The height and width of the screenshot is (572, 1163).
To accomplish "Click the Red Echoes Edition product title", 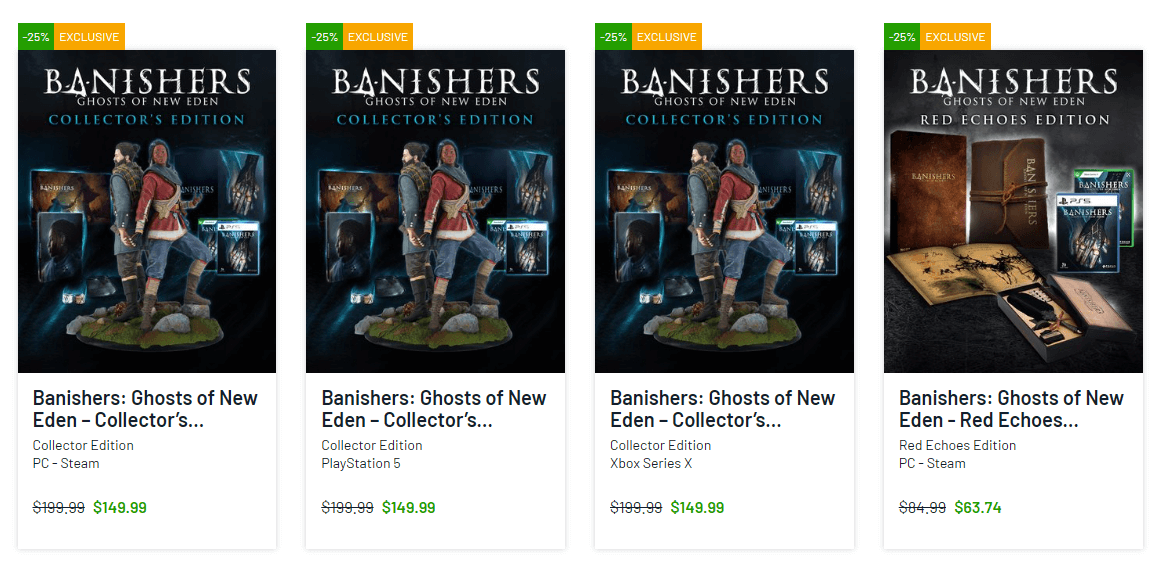I will [1011, 409].
